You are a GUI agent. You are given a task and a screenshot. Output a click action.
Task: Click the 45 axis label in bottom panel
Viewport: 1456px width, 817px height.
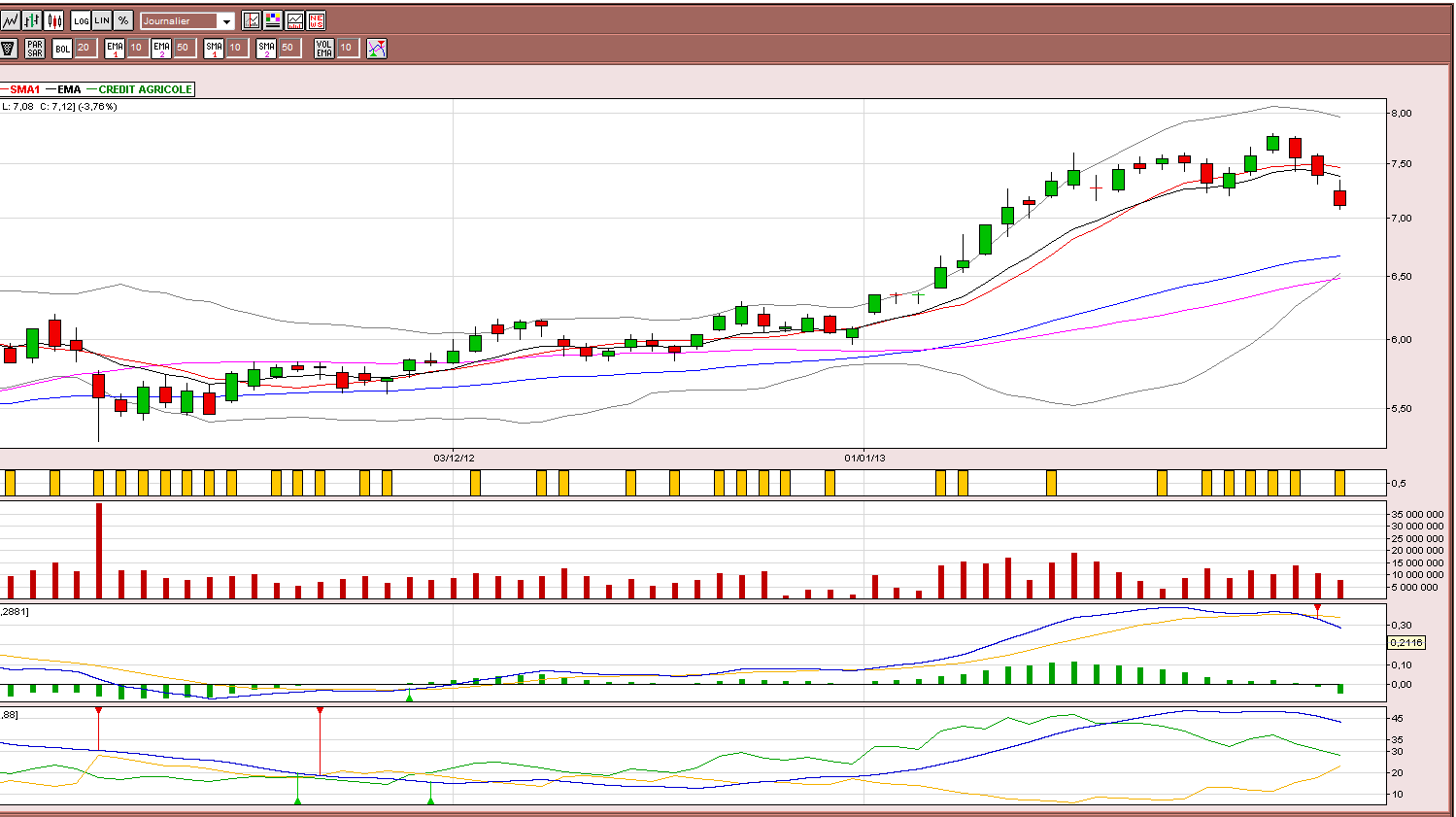click(1397, 719)
